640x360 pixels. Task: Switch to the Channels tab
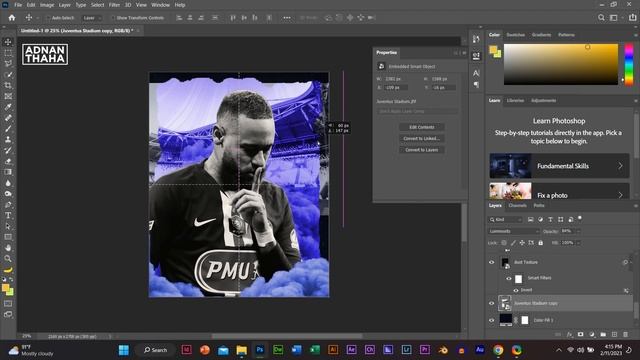point(518,205)
